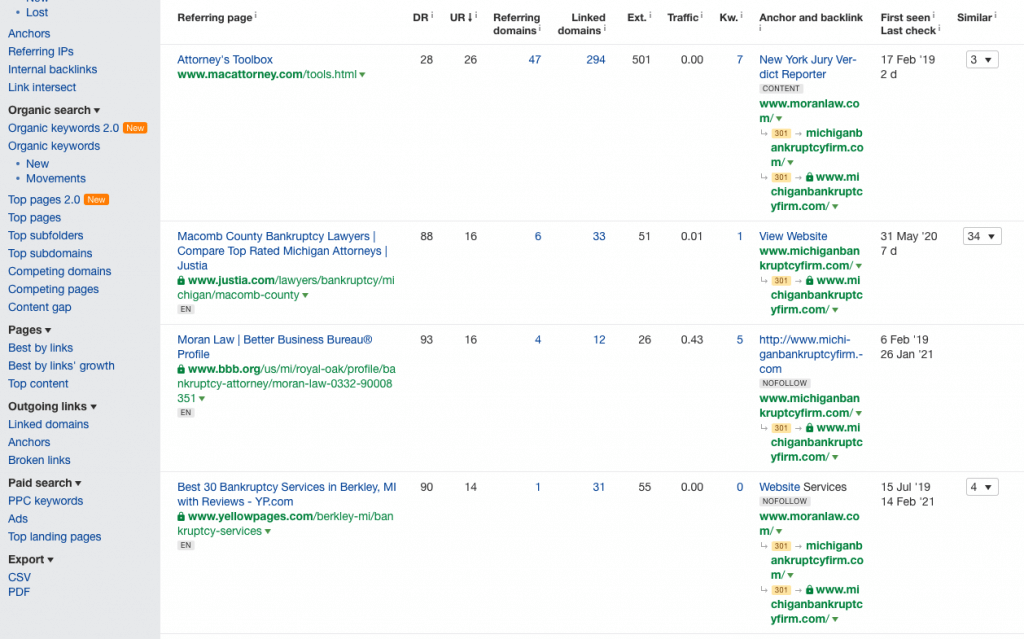Show info tooltip for Ext. column

point(650,15)
